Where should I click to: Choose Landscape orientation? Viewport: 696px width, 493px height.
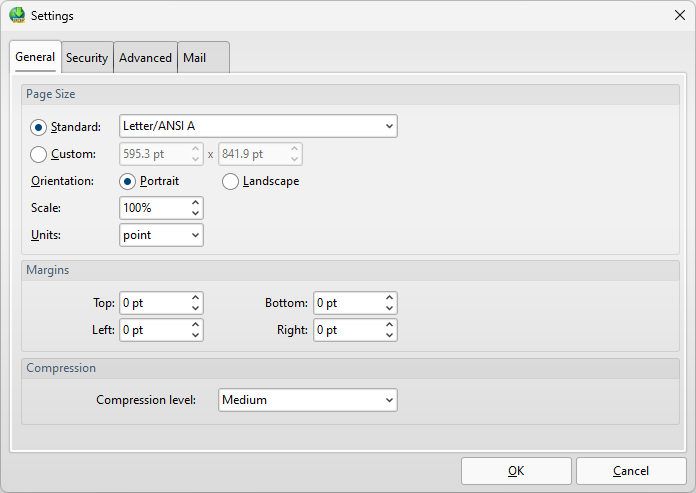(230, 181)
